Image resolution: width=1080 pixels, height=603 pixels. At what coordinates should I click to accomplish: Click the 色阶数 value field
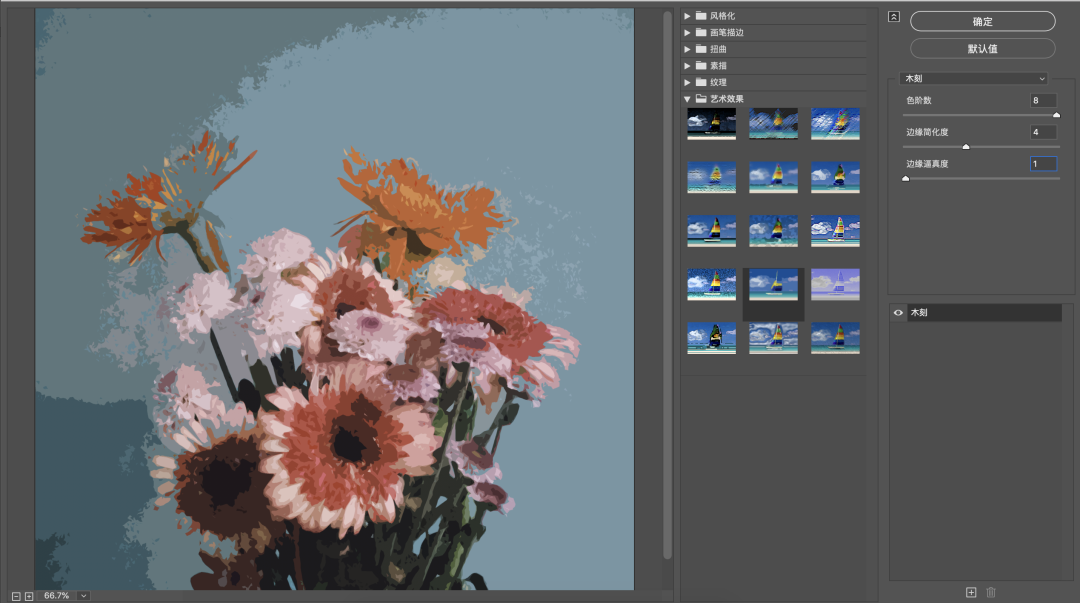[x=1043, y=101]
